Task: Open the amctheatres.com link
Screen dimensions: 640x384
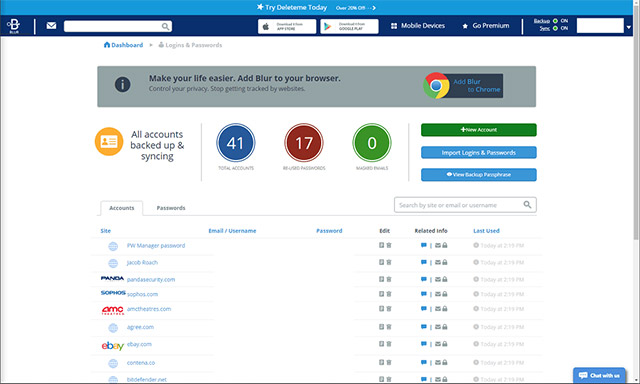Action: (x=149, y=309)
